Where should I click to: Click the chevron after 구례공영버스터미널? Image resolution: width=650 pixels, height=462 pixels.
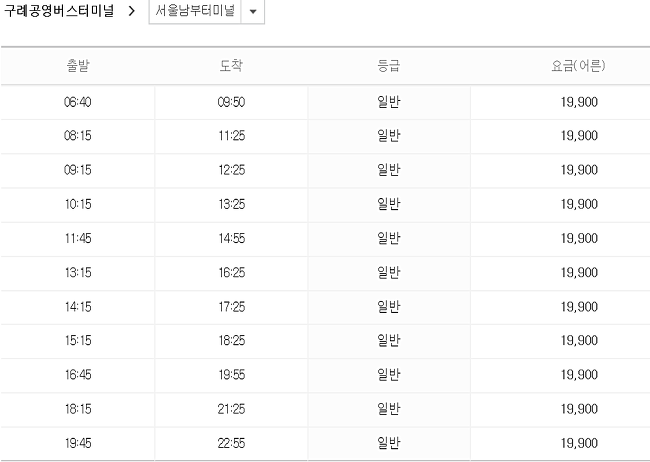(131, 11)
